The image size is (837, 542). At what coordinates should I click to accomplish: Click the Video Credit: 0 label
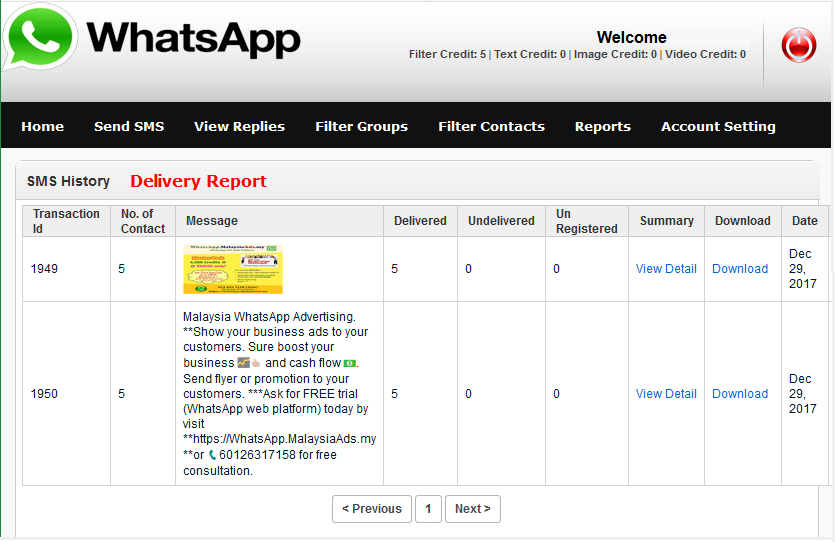point(705,54)
